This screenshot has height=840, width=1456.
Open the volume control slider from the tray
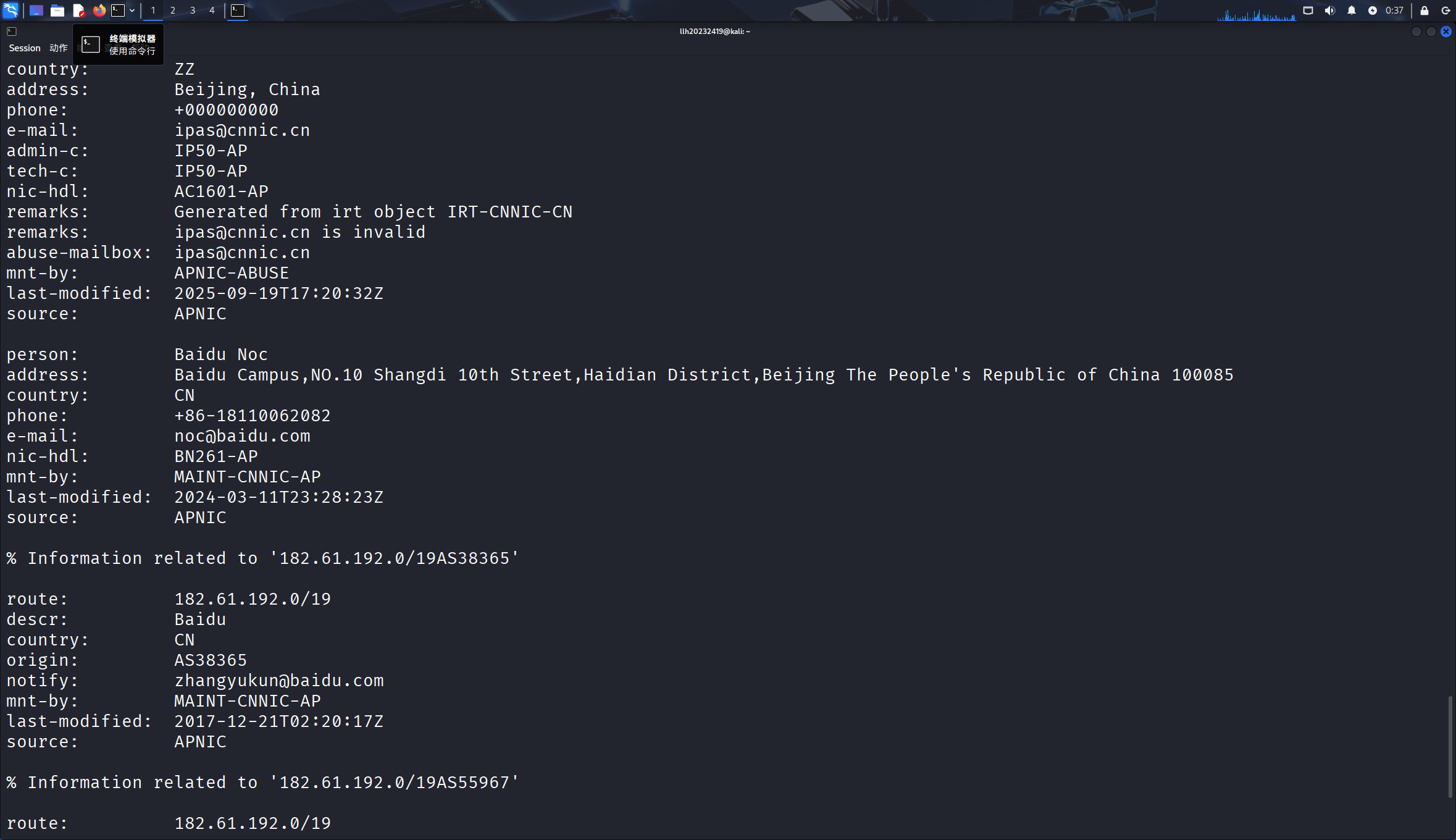pyautogui.click(x=1329, y=10)
